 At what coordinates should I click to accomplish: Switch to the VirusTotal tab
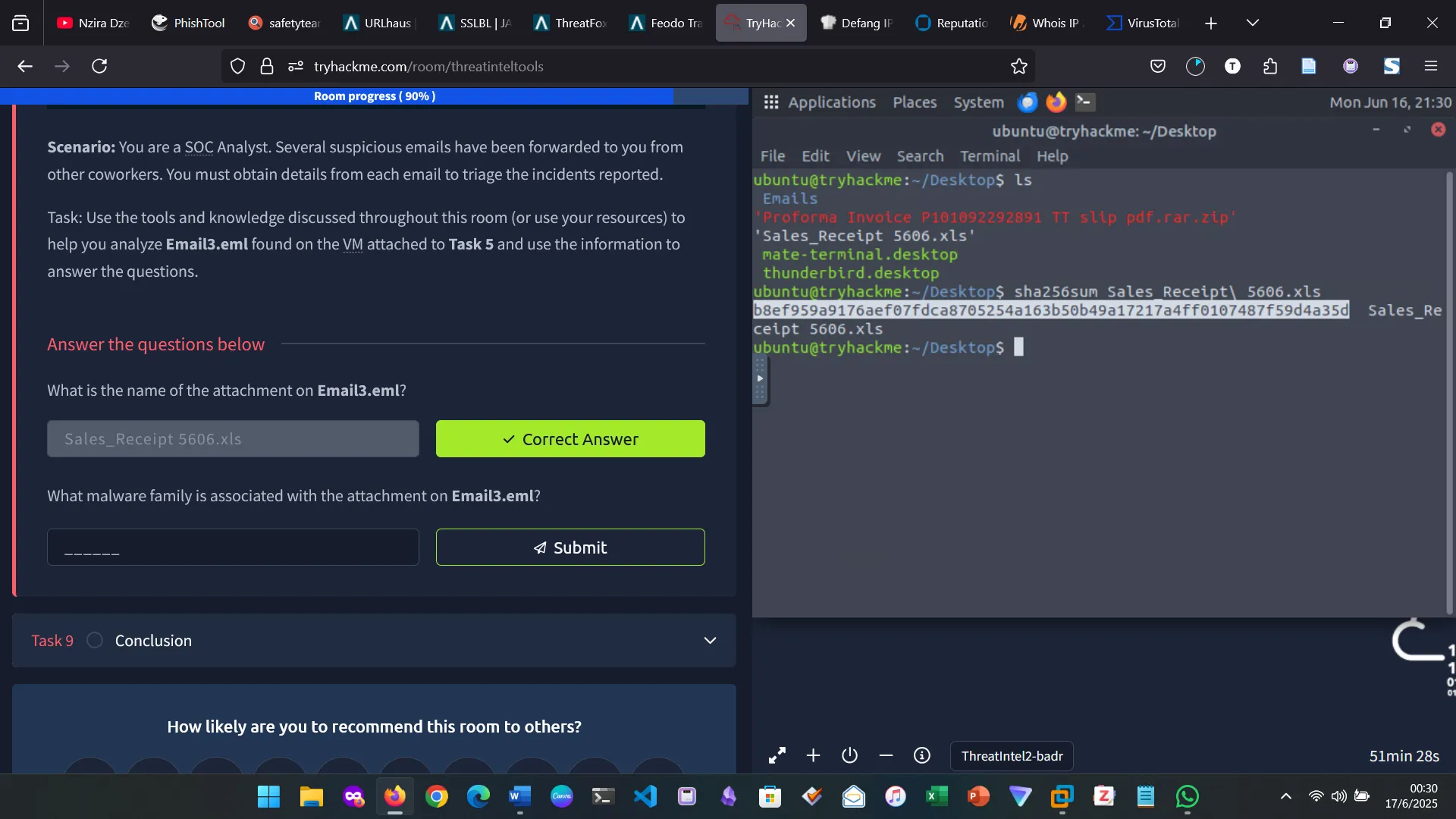(x=1143, y=23)
